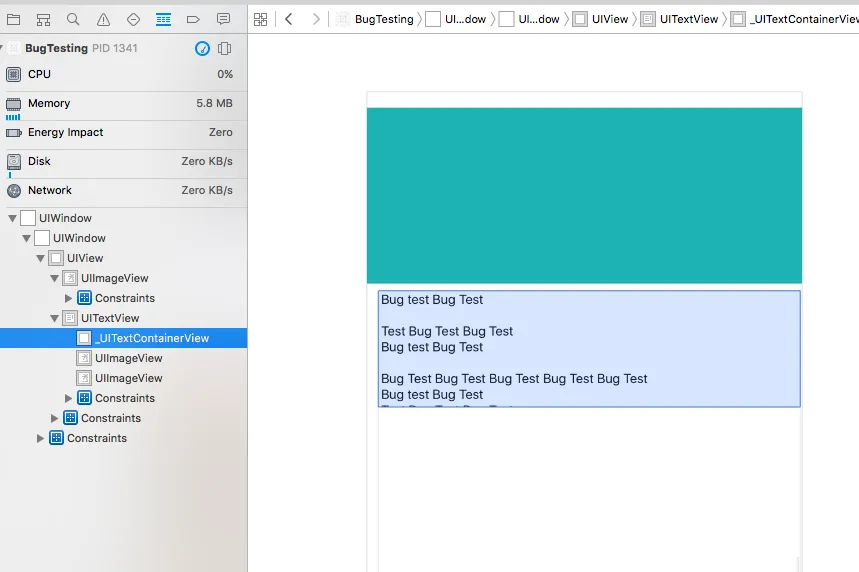Select the UIImageView row directly below _UITextContainerView

click(x=124, y=358)
